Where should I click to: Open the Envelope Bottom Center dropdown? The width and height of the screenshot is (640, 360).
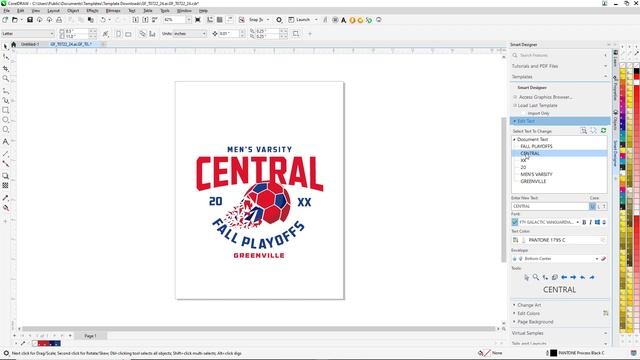point(597,259)
